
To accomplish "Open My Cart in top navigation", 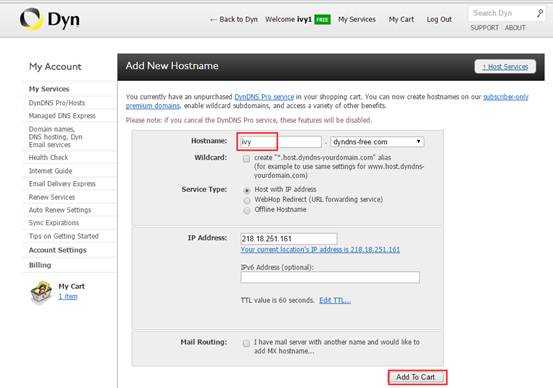I will point(401,19).
